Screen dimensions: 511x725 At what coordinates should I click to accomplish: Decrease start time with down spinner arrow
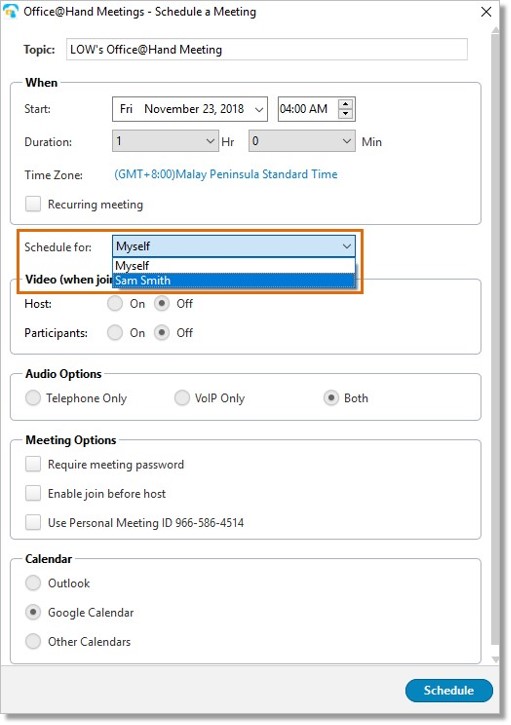pos(345,114)
